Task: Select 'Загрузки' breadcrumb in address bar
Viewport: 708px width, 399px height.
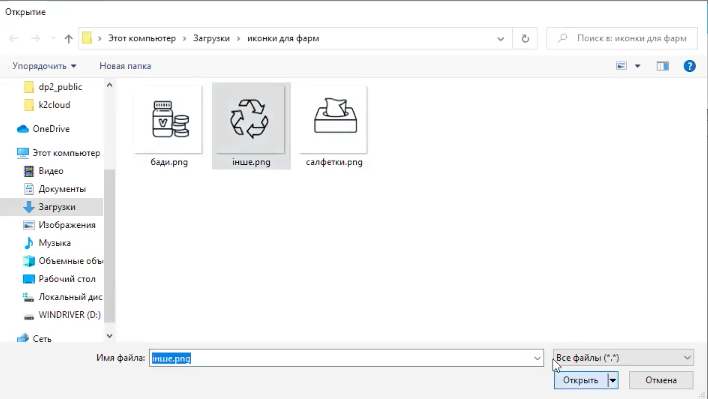Action: pyautogui.click(x=211, y=38)
